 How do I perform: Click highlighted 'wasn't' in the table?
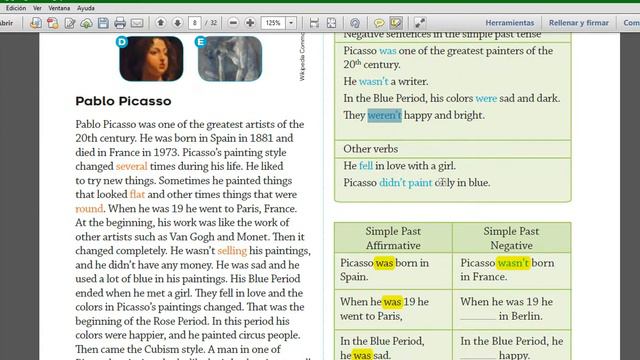(513, 263)
